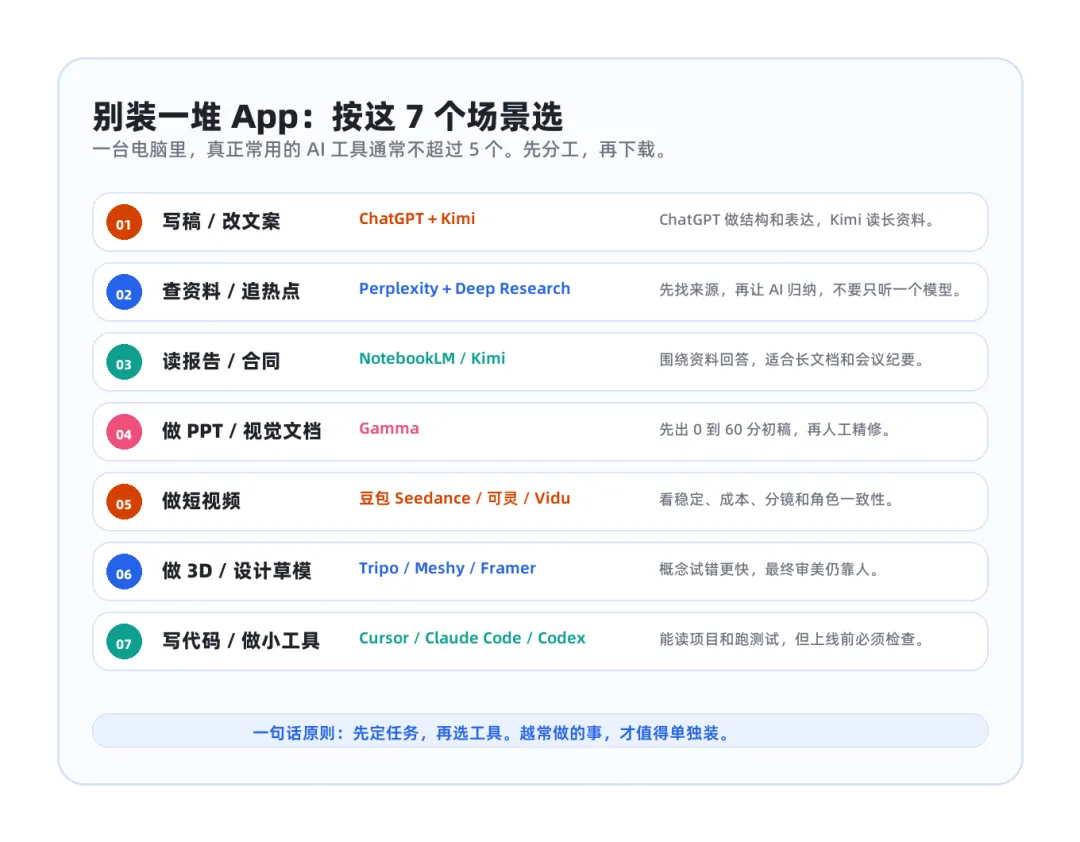Select the subtitle starting with 一台电脑里
Screen dimensions: 1080x842
381,150
